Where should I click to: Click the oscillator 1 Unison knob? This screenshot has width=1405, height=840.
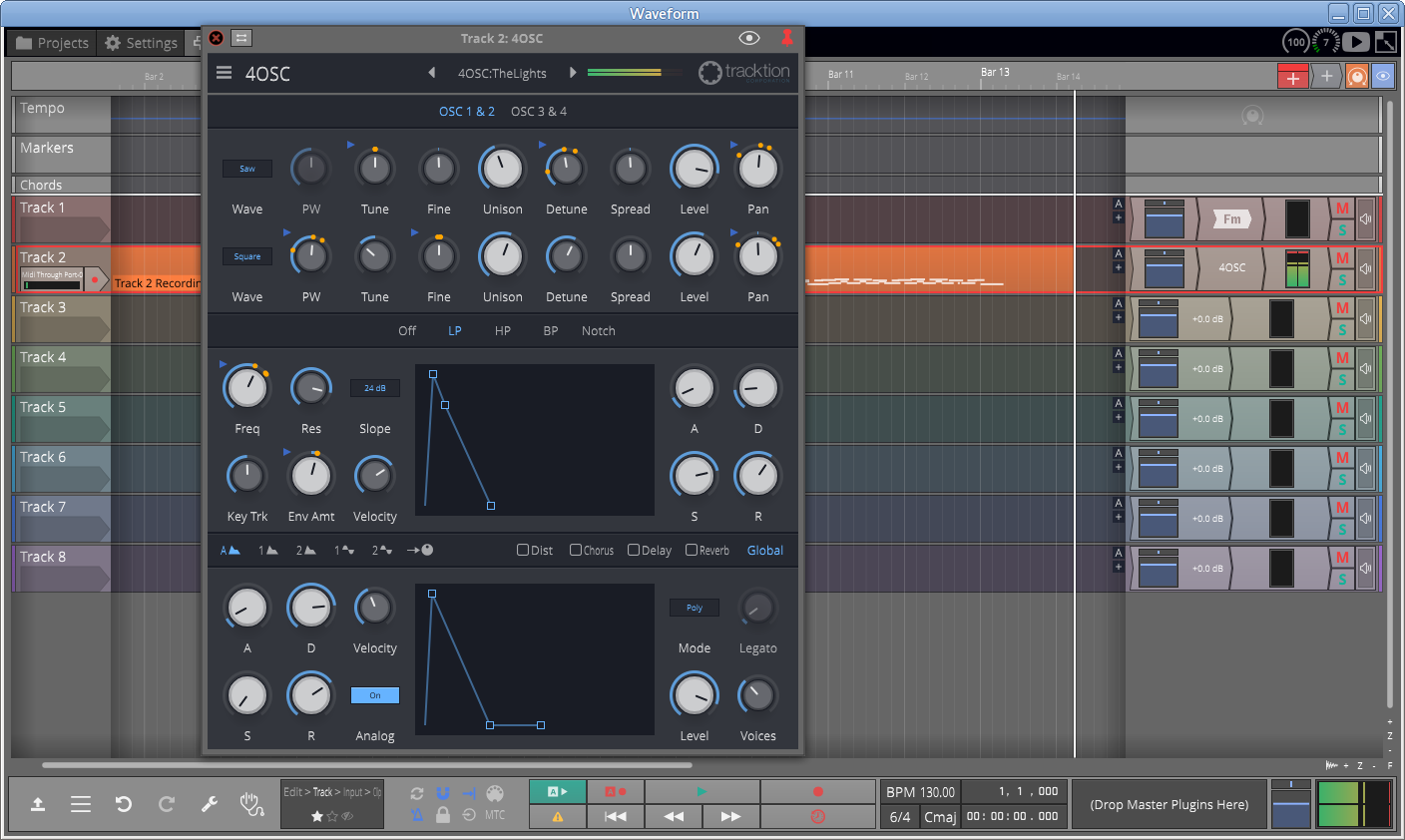tap(503, 169)
